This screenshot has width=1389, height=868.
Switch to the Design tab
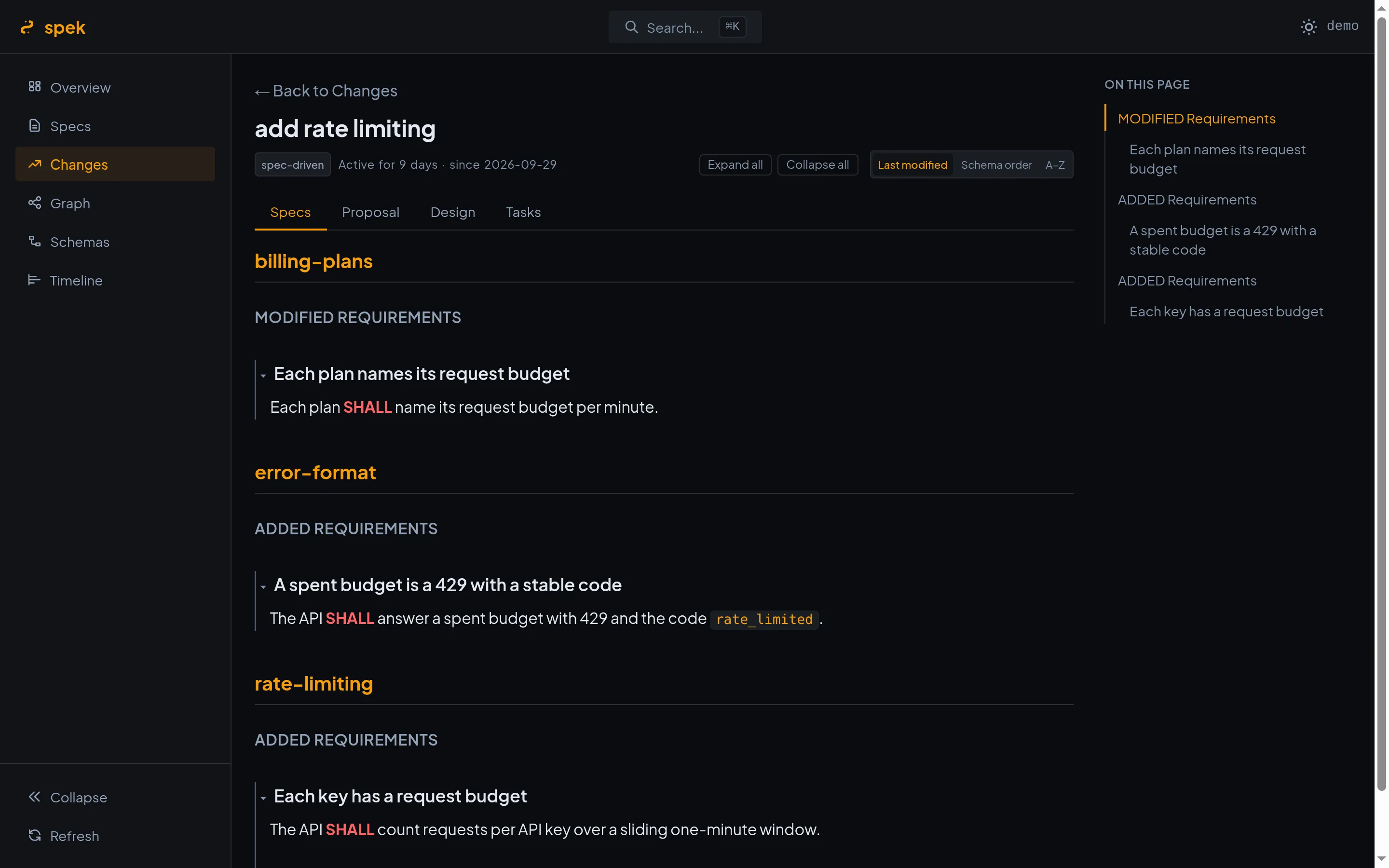click(x=452, y=212)
